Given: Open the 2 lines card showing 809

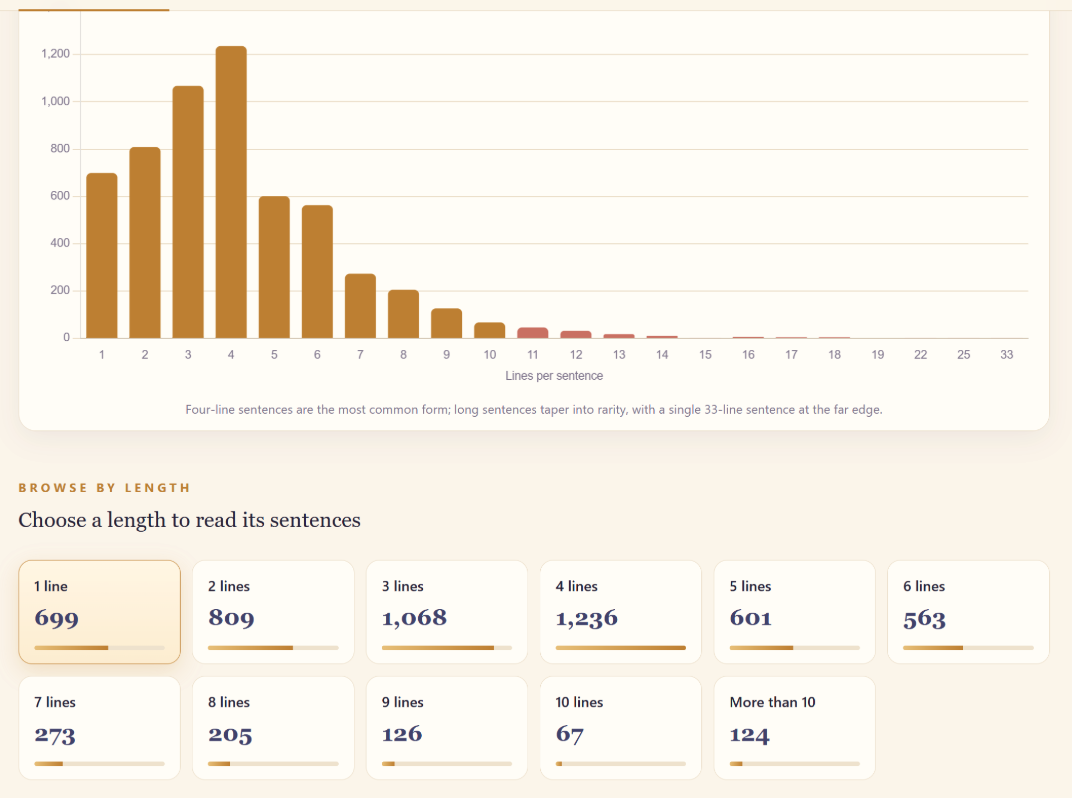Looking at the screenshot, I should point(273,612).
